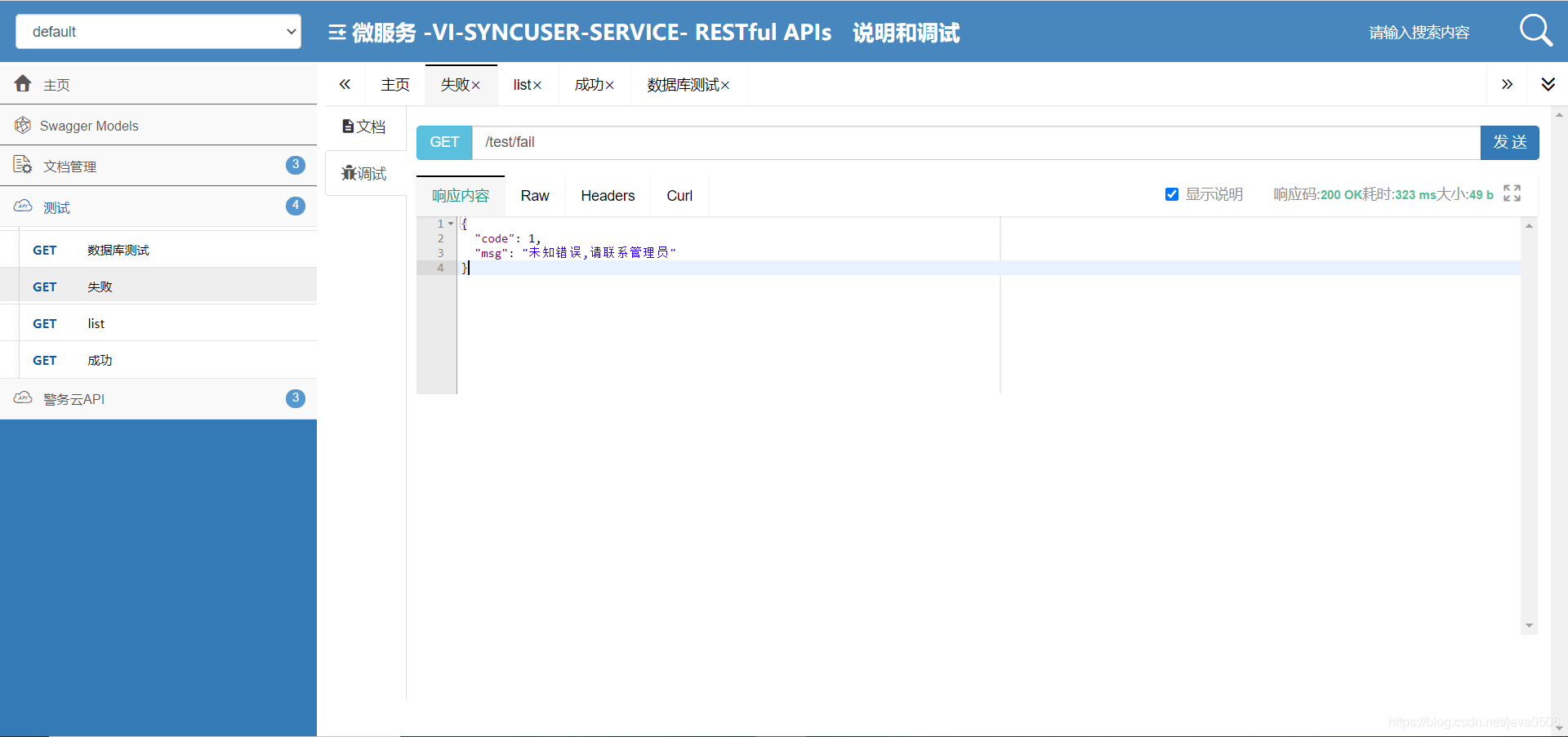Click the page scrollbar up arrow
This screenshot has height=737, width=1568.
click(1559, 115)
